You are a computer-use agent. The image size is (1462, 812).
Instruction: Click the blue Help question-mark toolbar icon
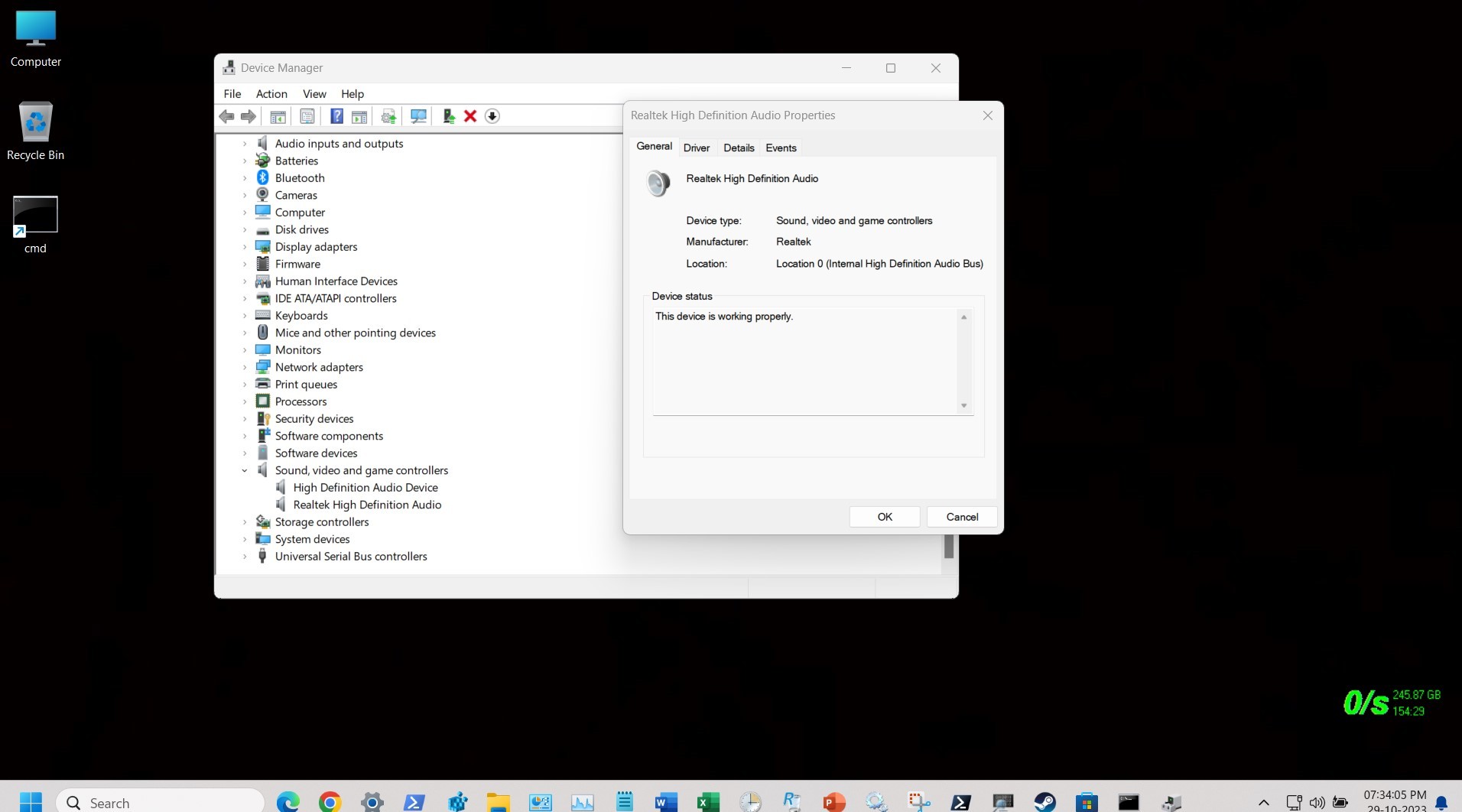336,116
